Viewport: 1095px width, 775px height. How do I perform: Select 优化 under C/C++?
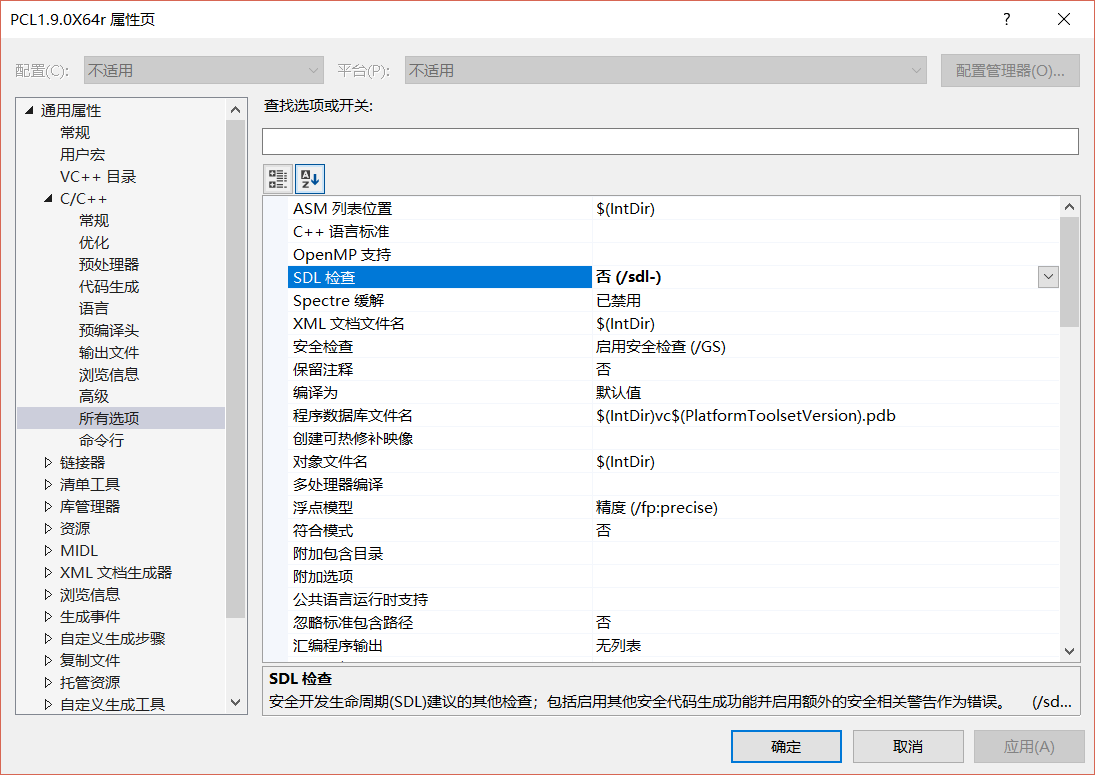(x=94, y=242)
